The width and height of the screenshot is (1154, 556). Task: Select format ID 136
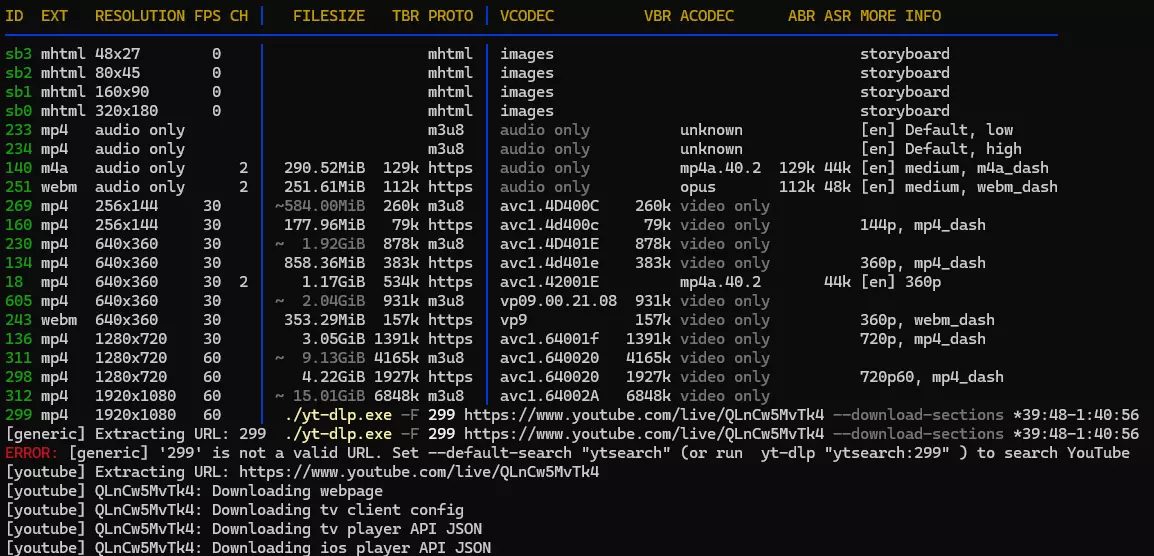(18, 339)
